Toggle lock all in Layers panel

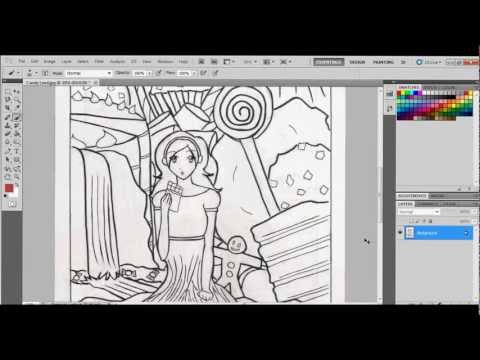[x=430, y=221]
